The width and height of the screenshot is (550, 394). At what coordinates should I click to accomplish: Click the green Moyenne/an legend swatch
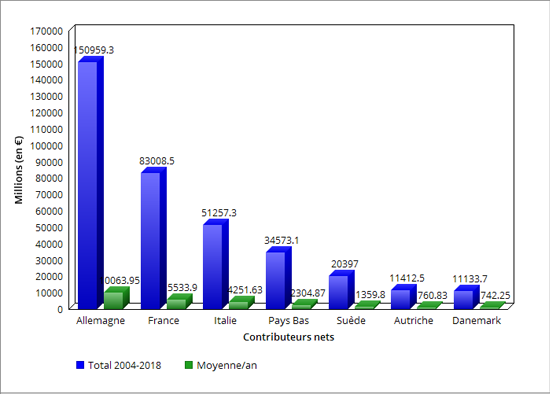pos(189,365)
